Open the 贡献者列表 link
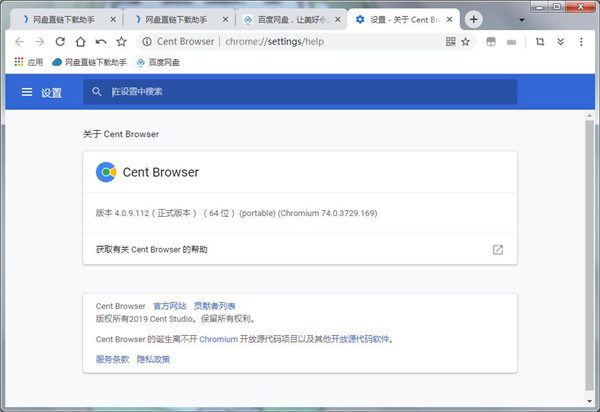The height and width of the screenshot is (412, 600). coord(214,306)
